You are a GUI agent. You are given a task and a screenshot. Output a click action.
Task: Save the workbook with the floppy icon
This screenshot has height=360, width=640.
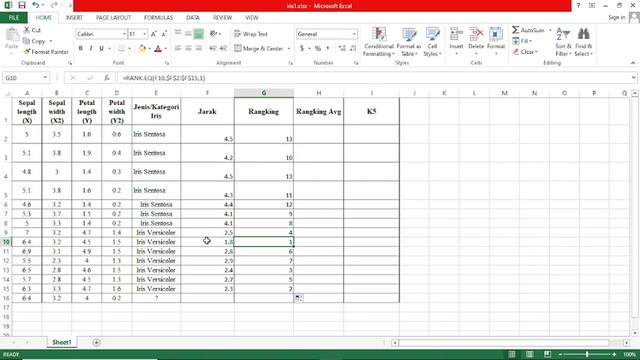22,5
